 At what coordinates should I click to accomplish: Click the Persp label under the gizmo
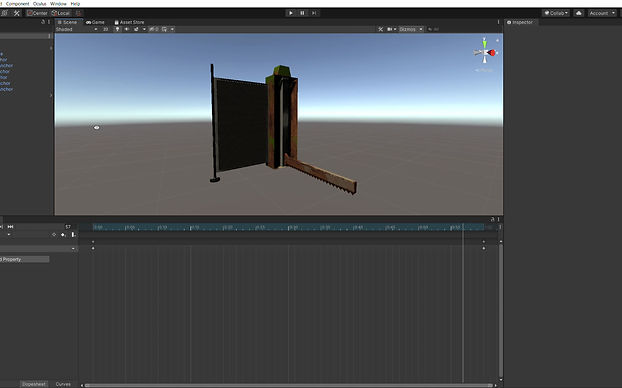pyautogui.click(x=484, y=70)
